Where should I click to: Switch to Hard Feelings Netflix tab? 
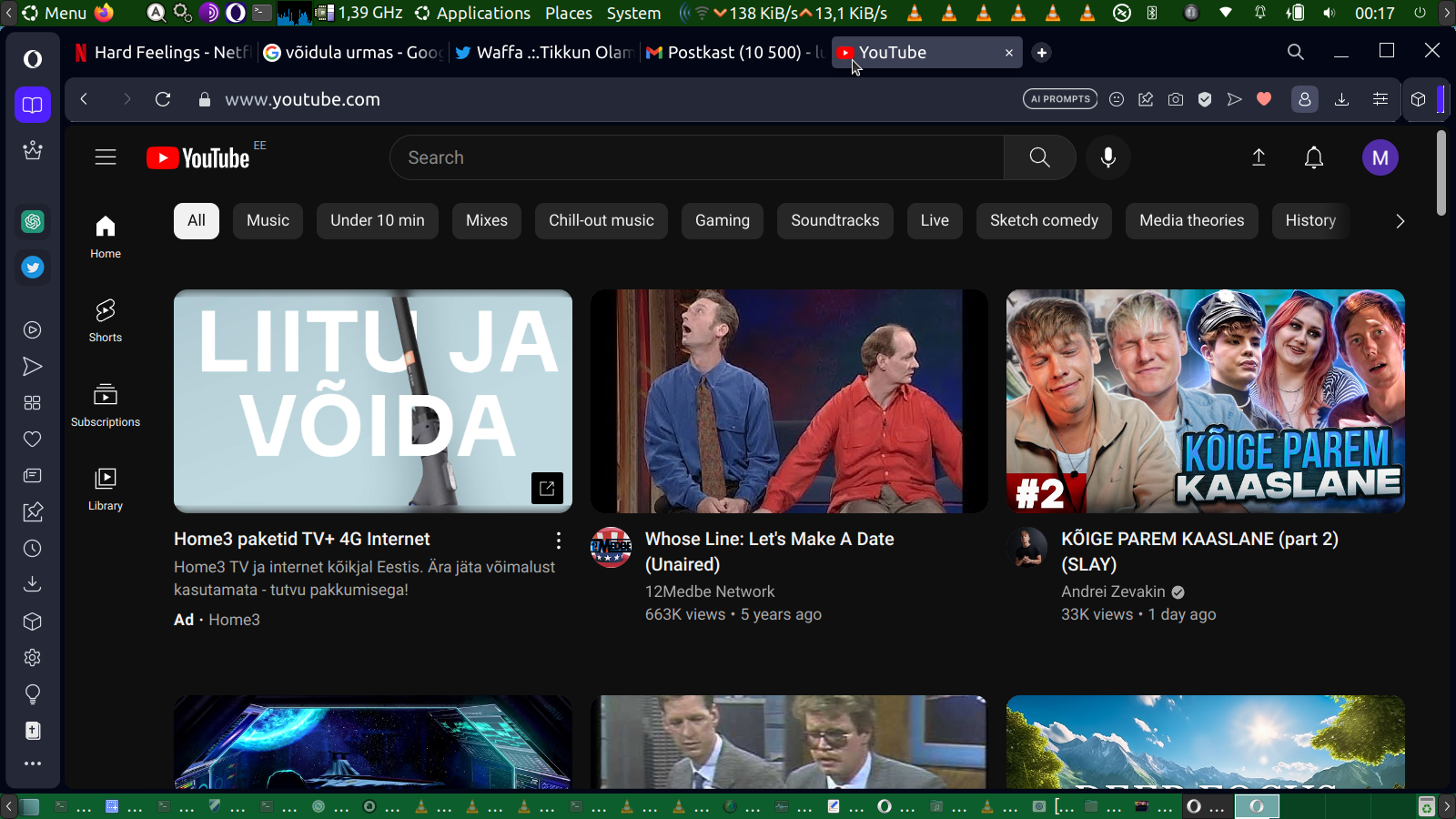point(162,53)
